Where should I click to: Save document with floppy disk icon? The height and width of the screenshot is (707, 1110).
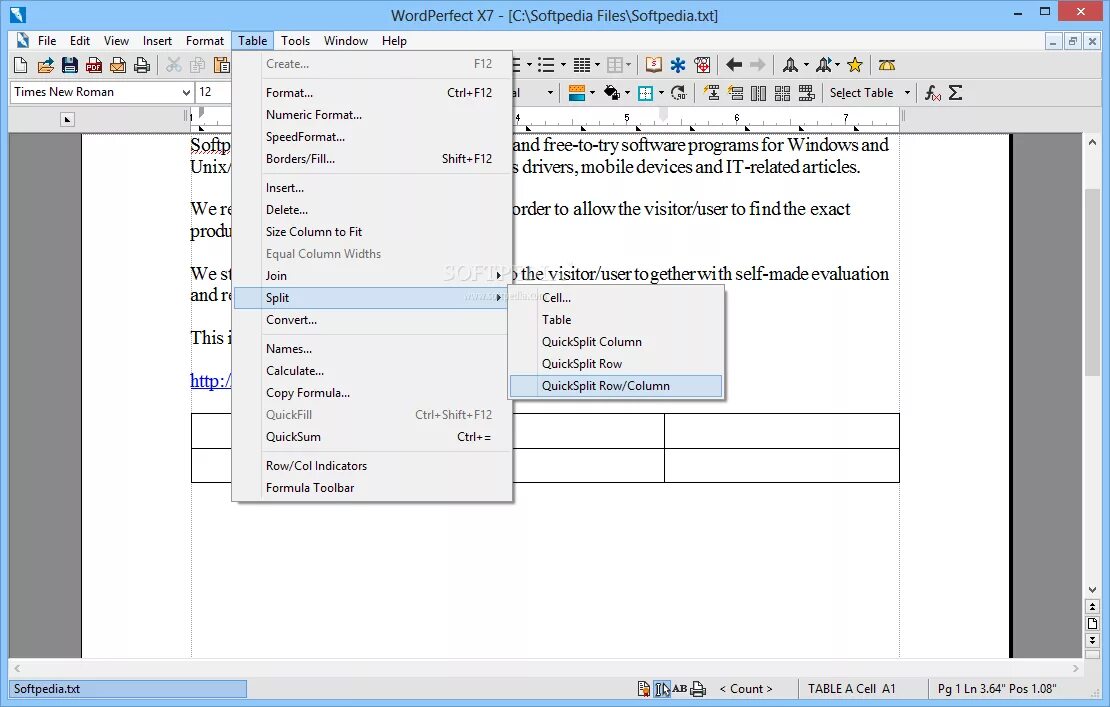pyautogui.click(x=69, y=65)
